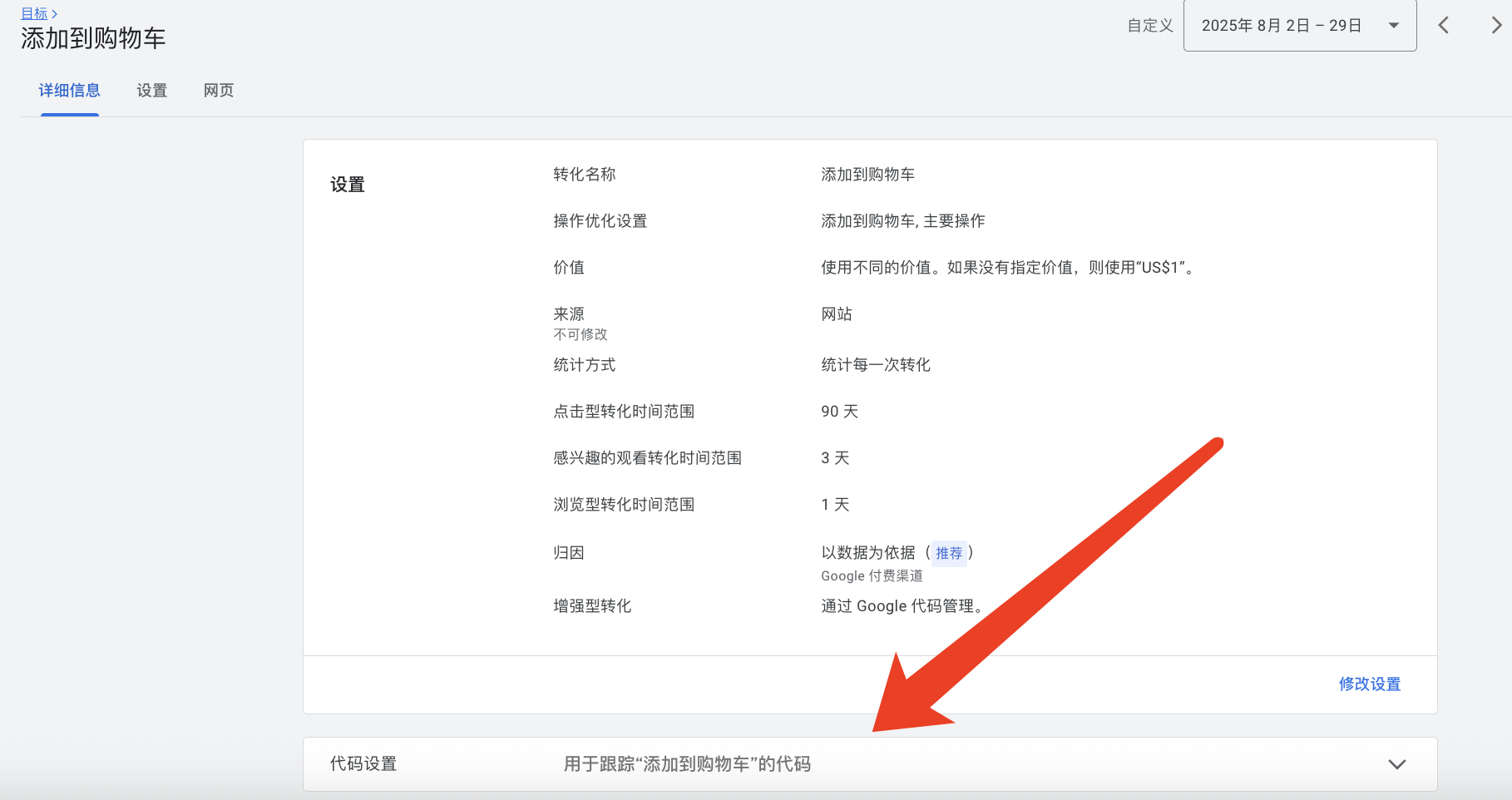The image size is (1512, 800).
Task: Click the 自定义 date label
Action: [1149, 26]
